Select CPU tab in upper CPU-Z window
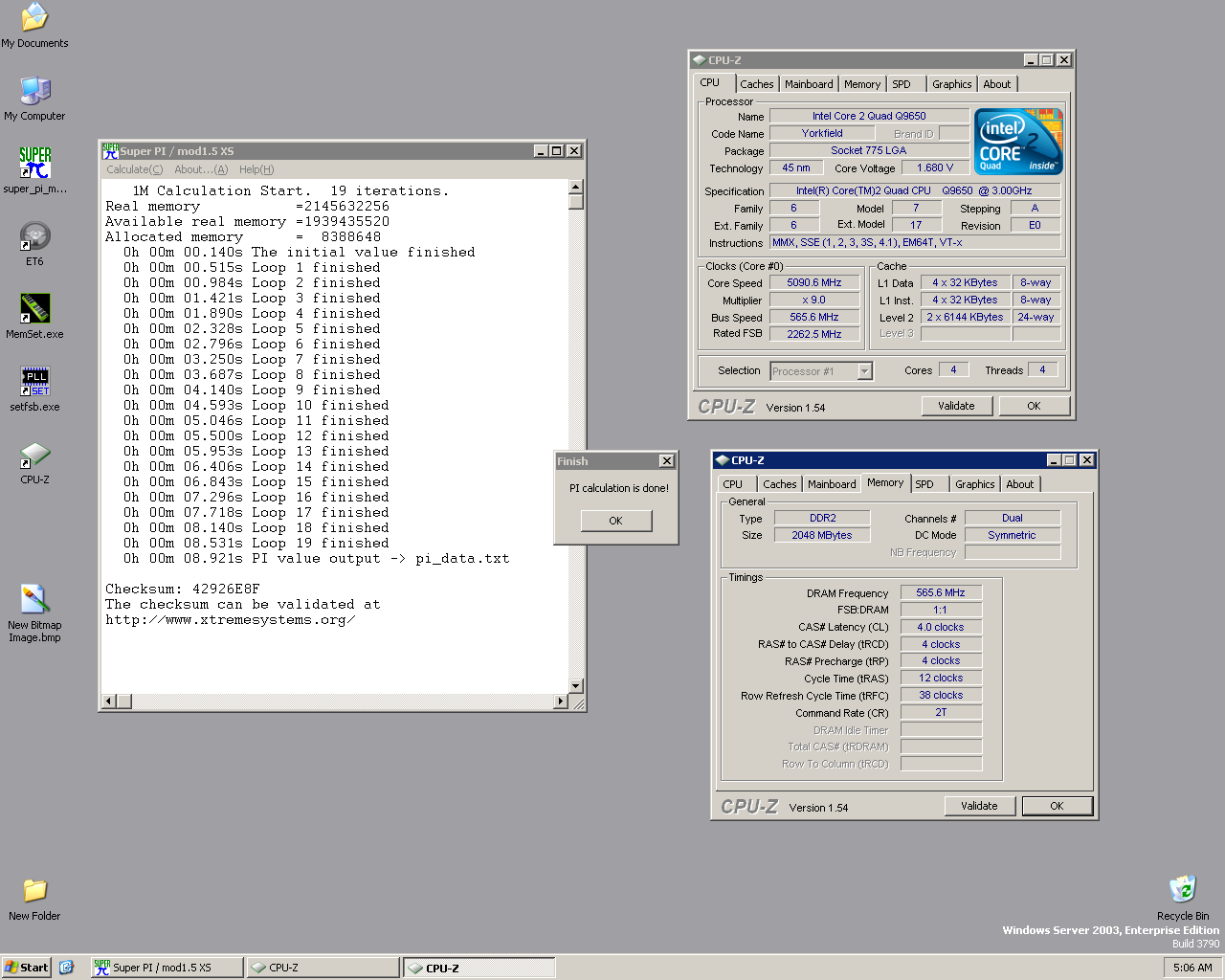 point(710,83)
